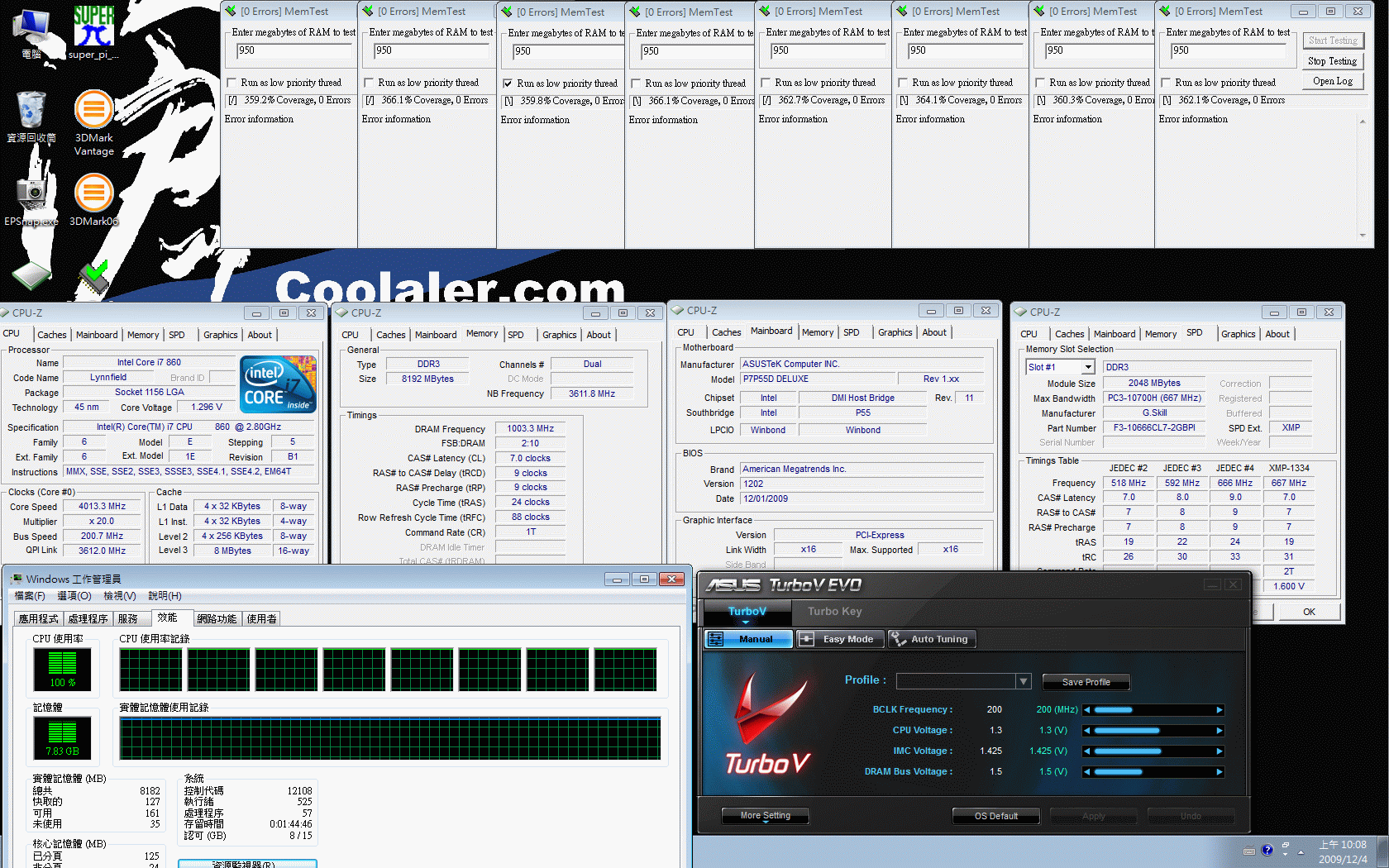Click the Manual mode icon in TurboV EVO

(x=716, y=639)
